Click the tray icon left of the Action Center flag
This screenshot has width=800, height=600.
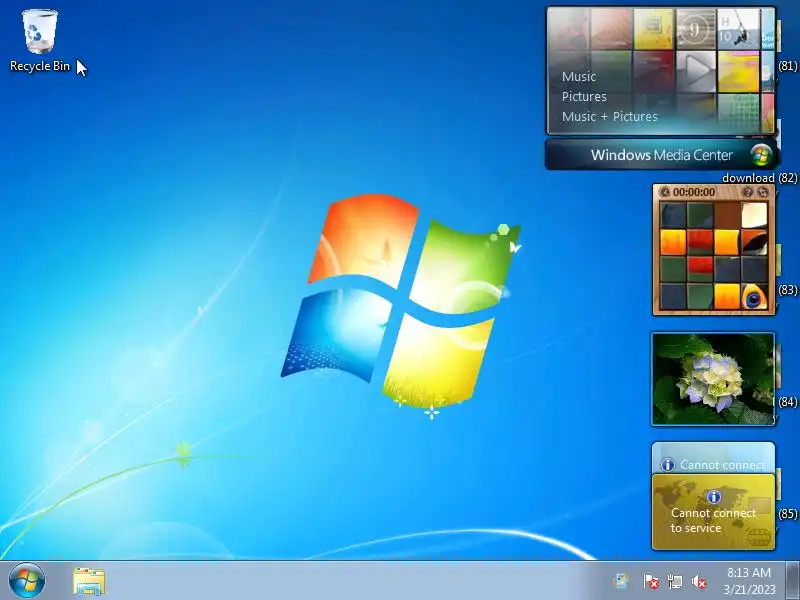pos(621,581)
